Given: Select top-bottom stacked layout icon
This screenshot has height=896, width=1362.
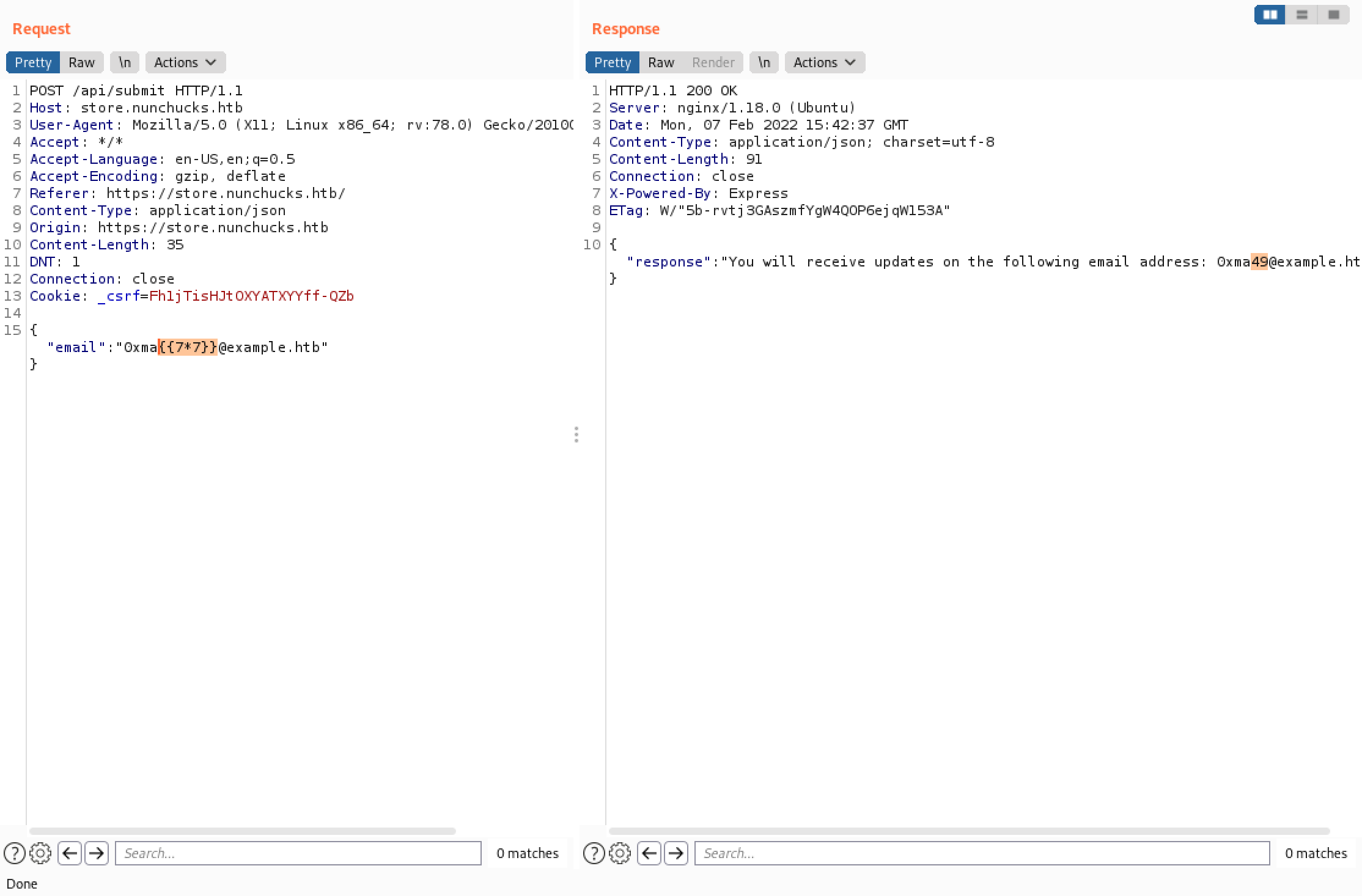Looking at the screenshot, I should pos(1301,15).
